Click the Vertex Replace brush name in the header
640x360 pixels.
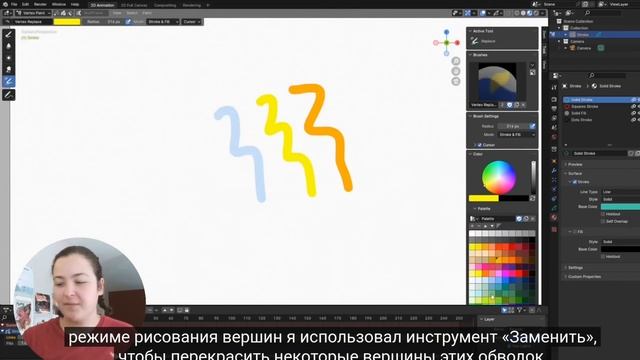[28, 22]
